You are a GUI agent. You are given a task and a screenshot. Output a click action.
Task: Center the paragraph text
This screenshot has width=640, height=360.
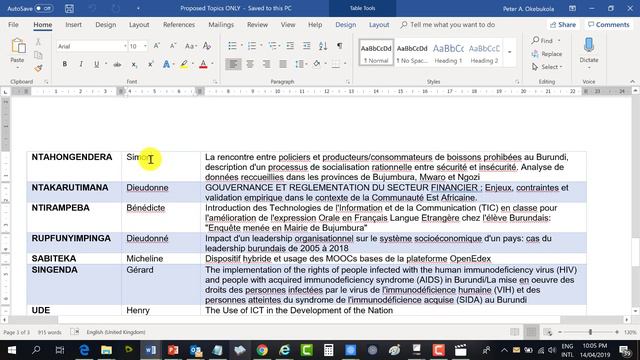click(x=250, y=64)
